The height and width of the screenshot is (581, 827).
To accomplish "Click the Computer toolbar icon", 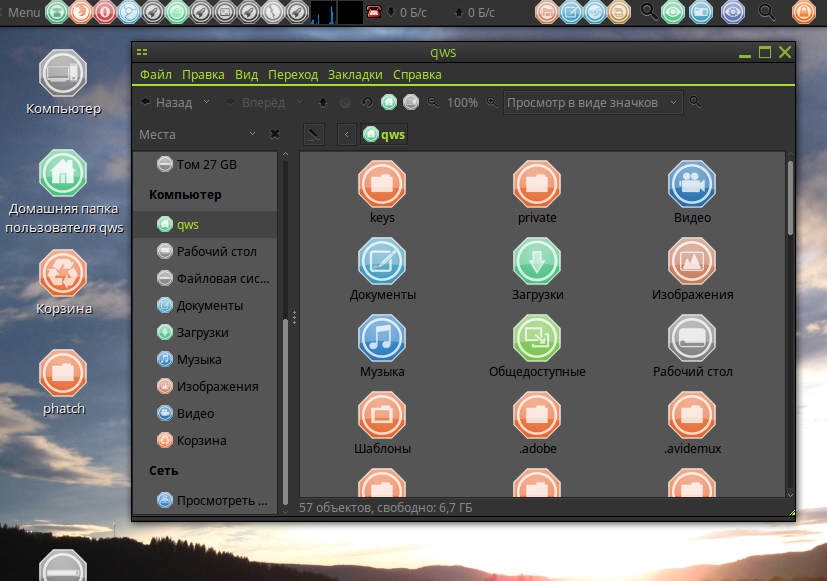I will [411, 102].
